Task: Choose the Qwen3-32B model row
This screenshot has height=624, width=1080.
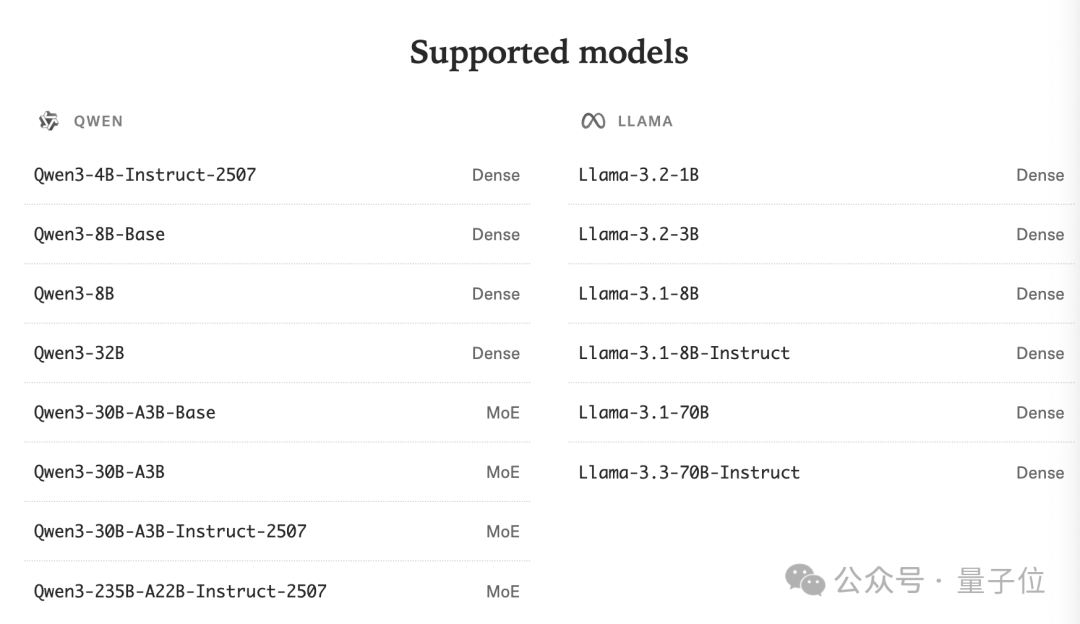Action: [x=79, y=353]
